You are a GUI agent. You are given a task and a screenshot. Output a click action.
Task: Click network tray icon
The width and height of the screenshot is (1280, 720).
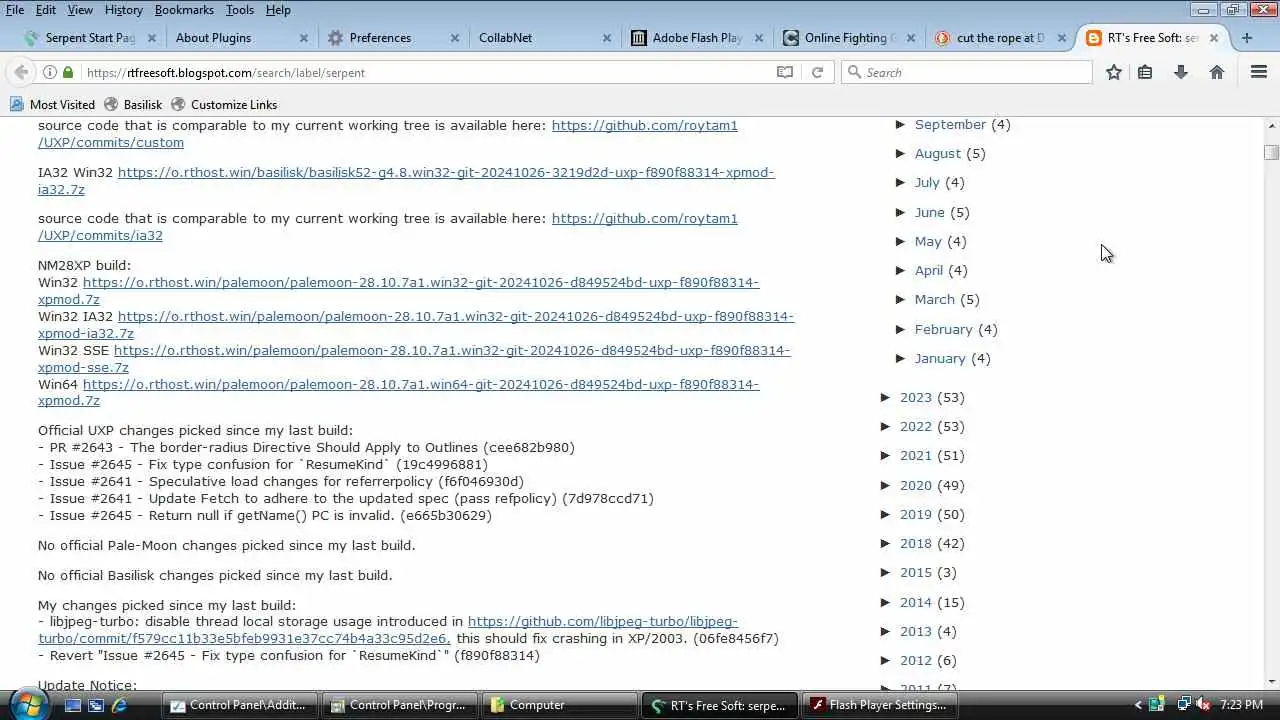pos(1183,705)
